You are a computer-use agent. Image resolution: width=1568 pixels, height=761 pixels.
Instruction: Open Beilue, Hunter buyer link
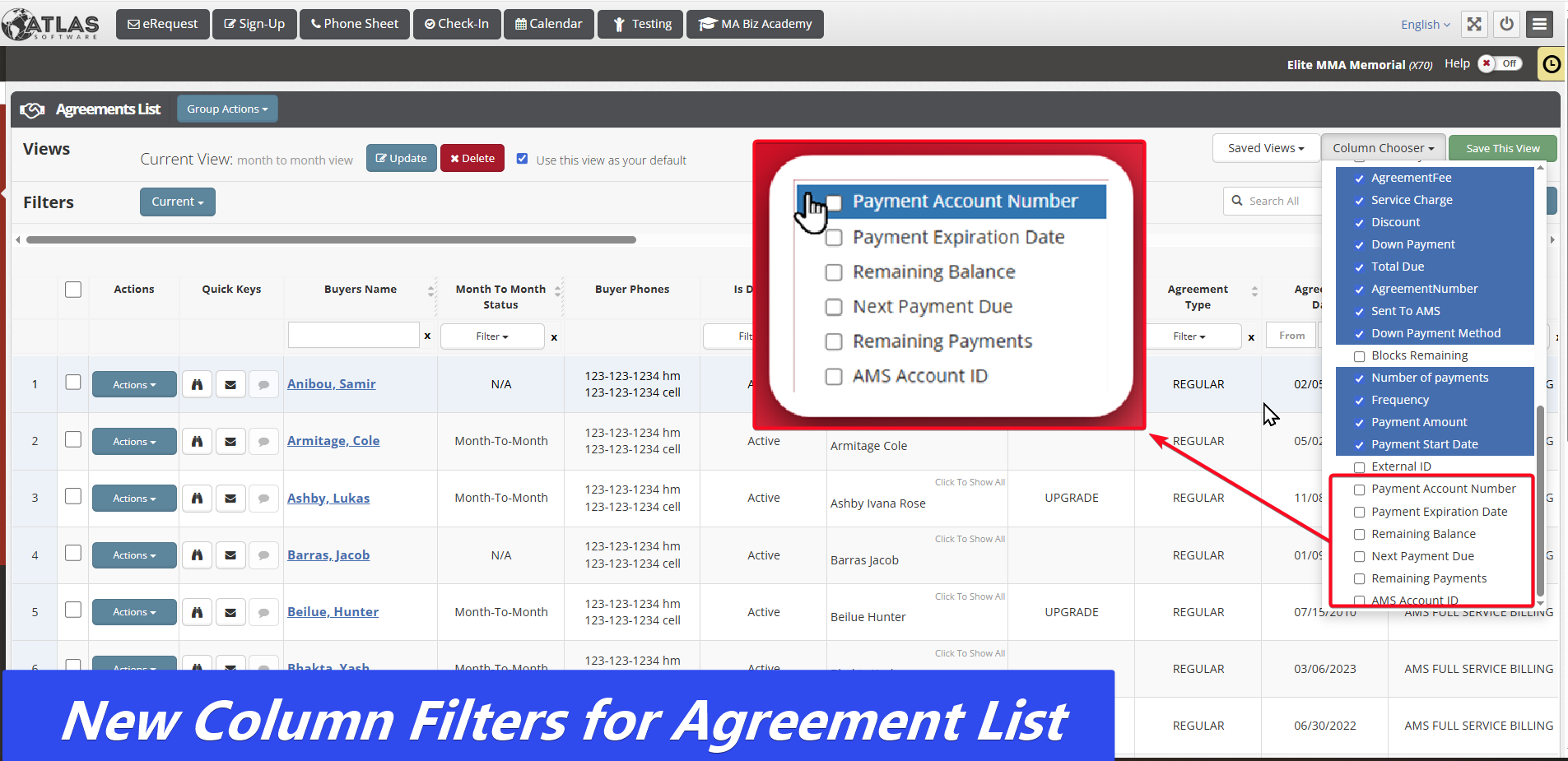(x=333, y=612)
